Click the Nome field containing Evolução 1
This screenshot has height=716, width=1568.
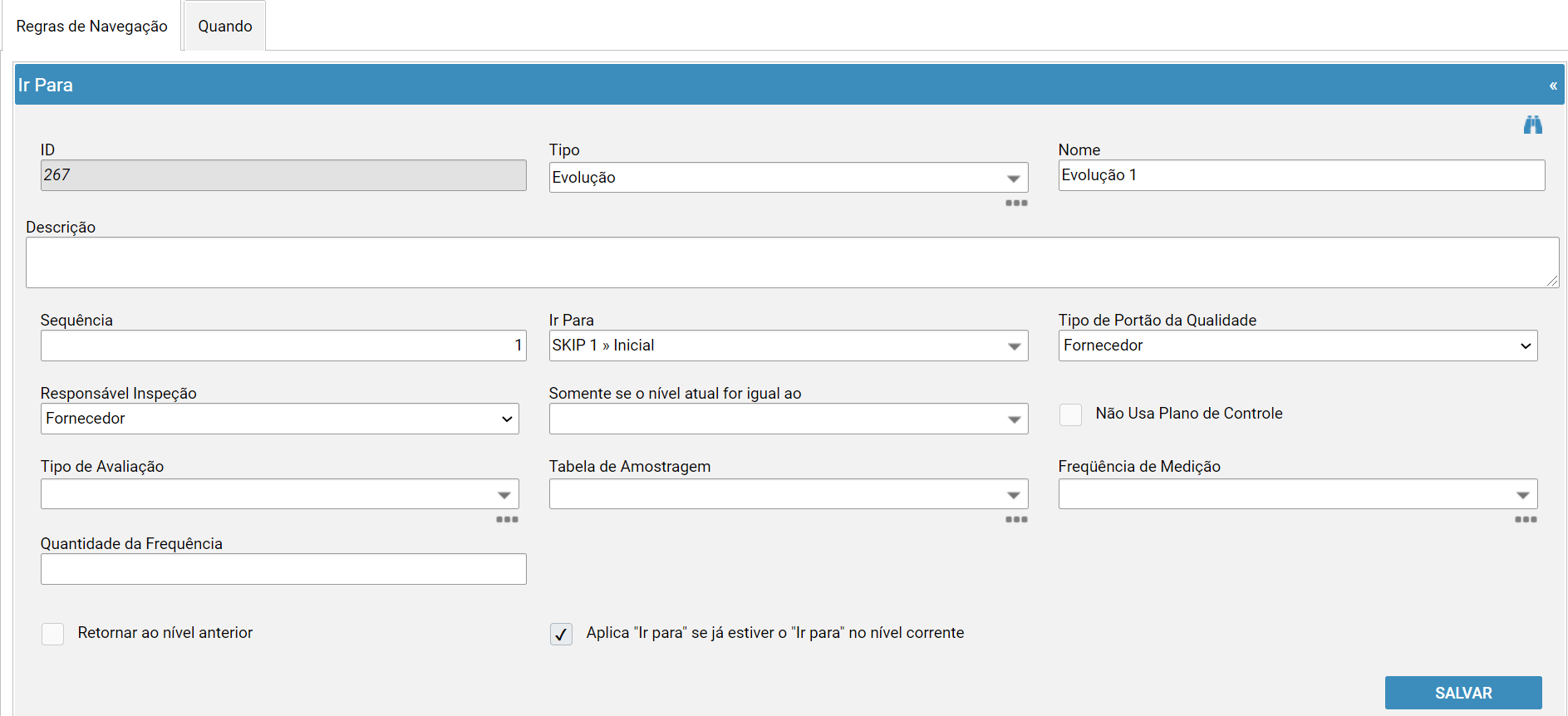pos(1301,175)
